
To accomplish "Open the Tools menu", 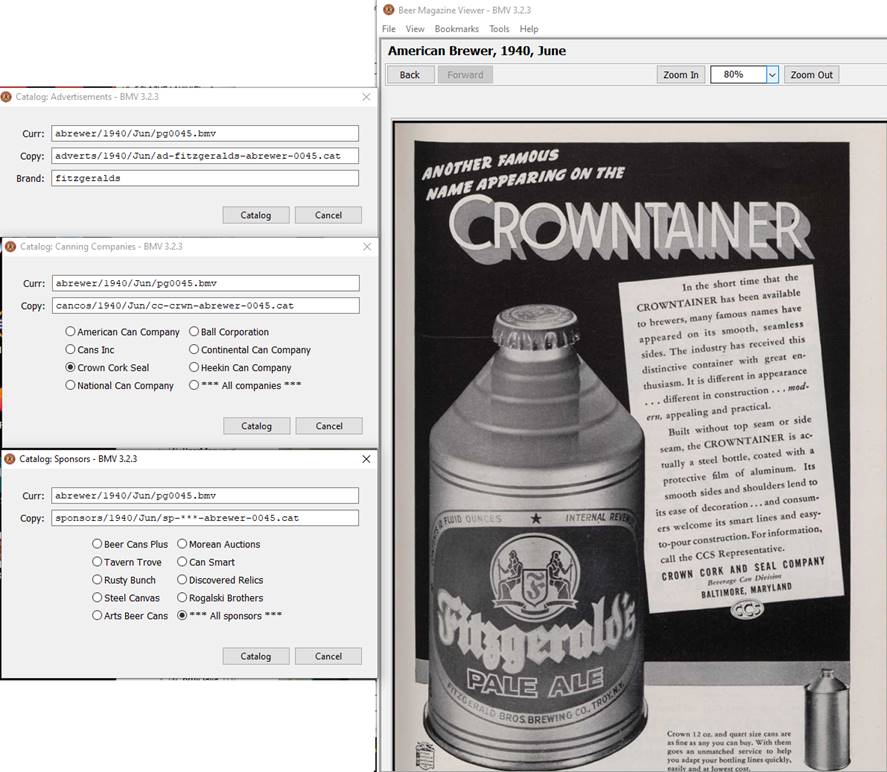I will pyautogui.click(x=499, y=29).
